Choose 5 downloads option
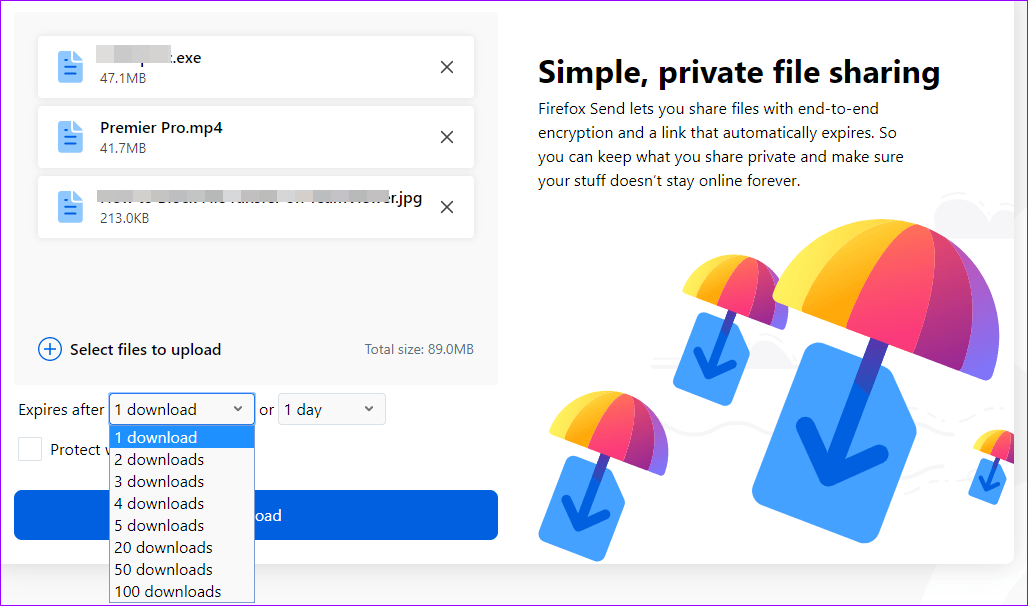This screenshot has height=606, width=1028. (182, 525)
